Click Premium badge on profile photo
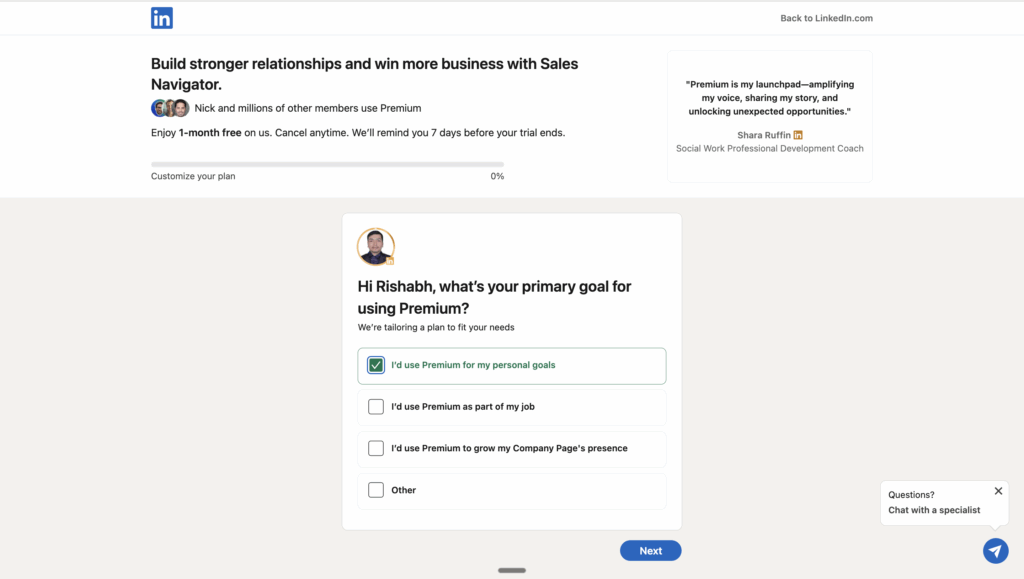This screenshot has width=1024, height=579. point(390,261)
